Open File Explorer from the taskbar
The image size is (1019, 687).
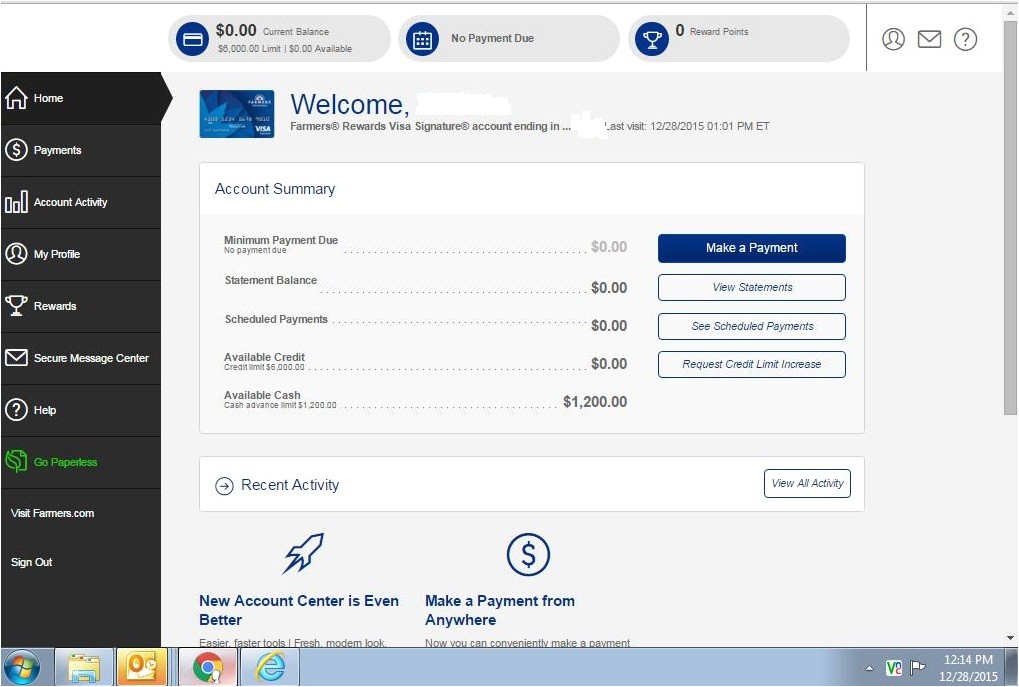[84, 668]
